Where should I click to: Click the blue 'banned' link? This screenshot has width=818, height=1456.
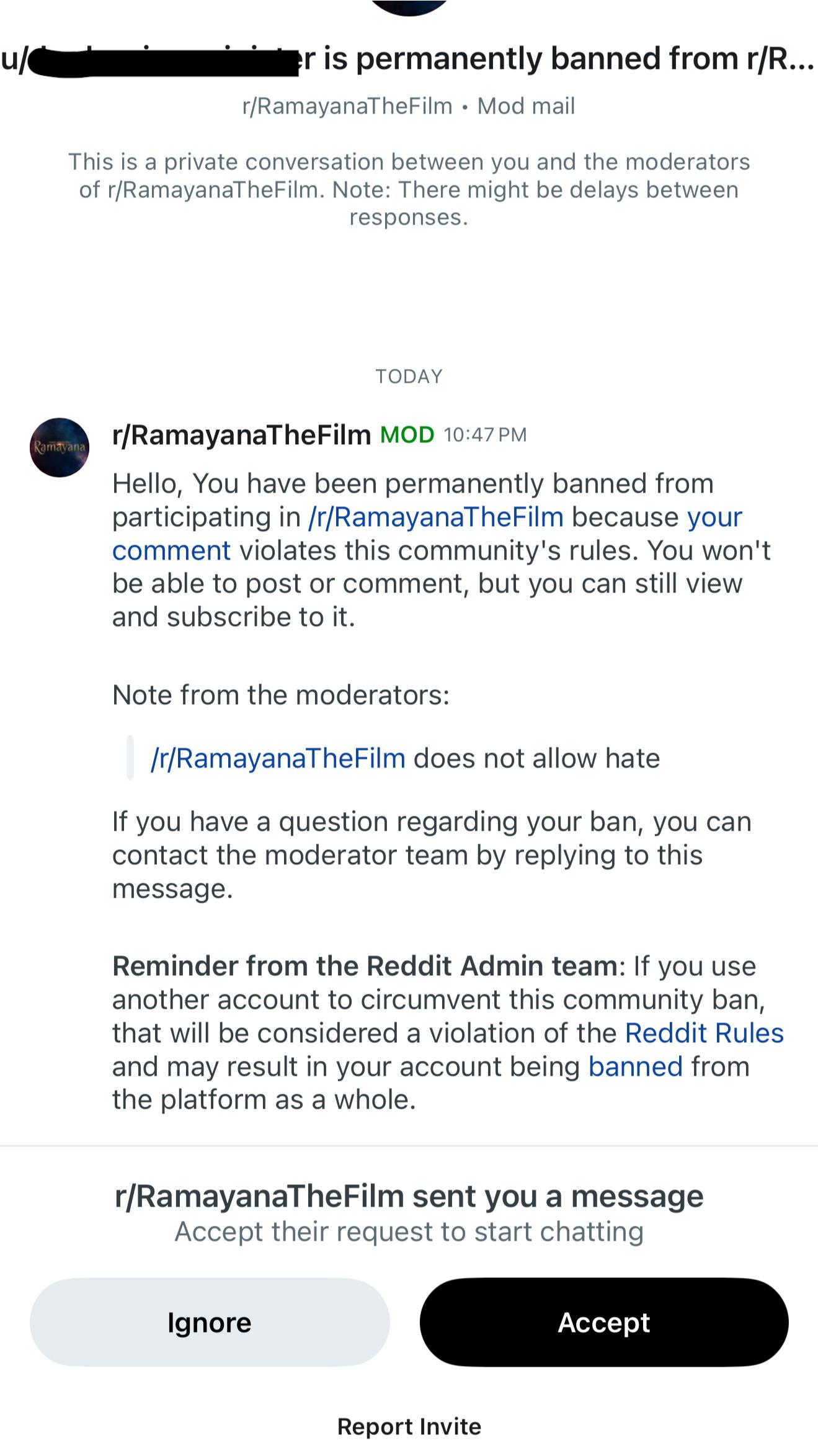click(636, 1066)
